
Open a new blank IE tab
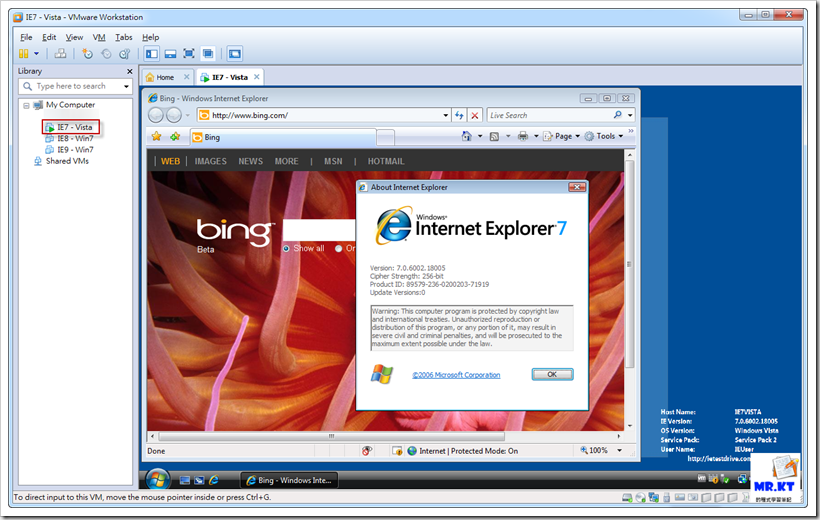[x=385, y=138]
